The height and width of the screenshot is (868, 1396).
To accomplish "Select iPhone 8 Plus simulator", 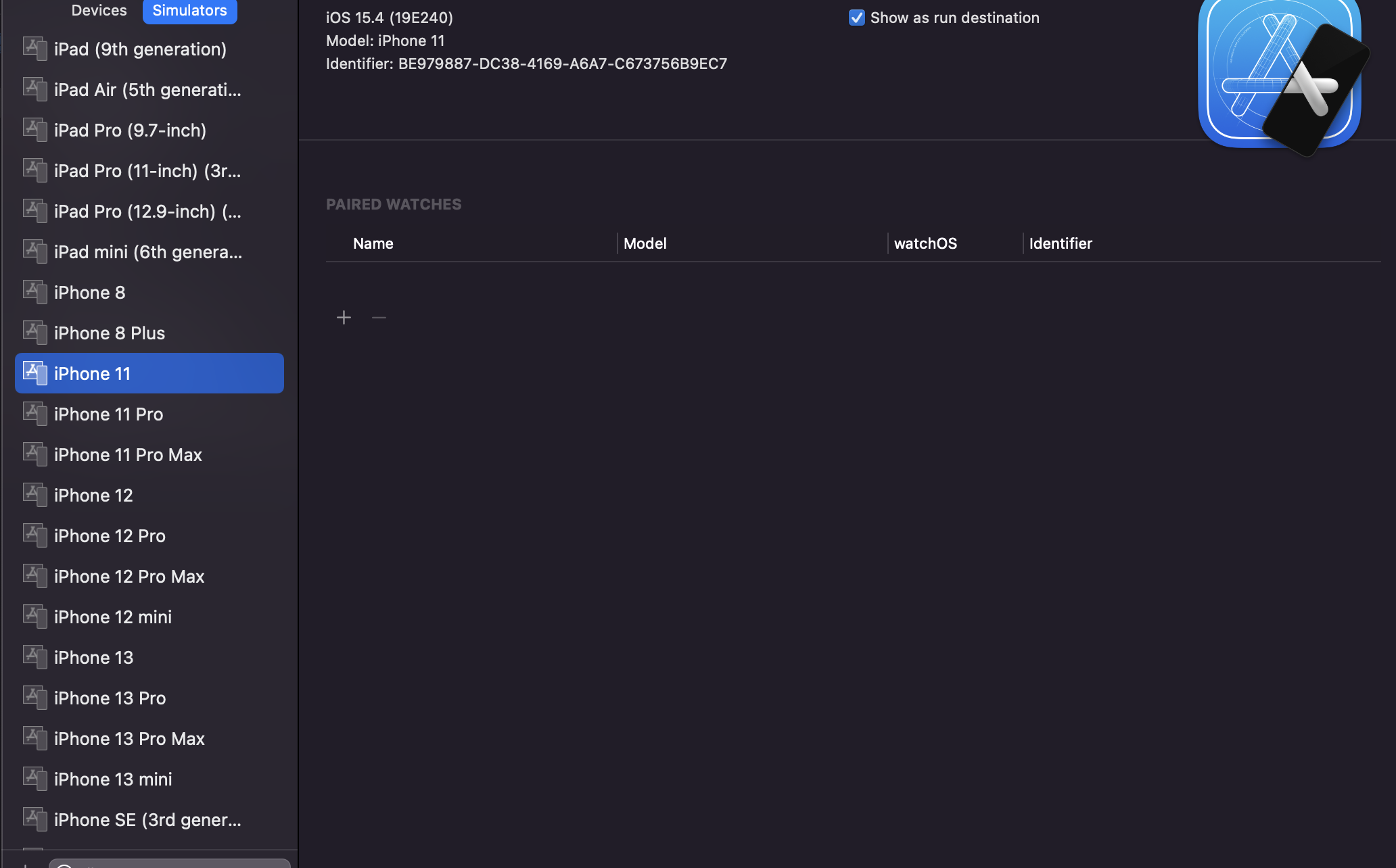I will click(x=150, y=333).
